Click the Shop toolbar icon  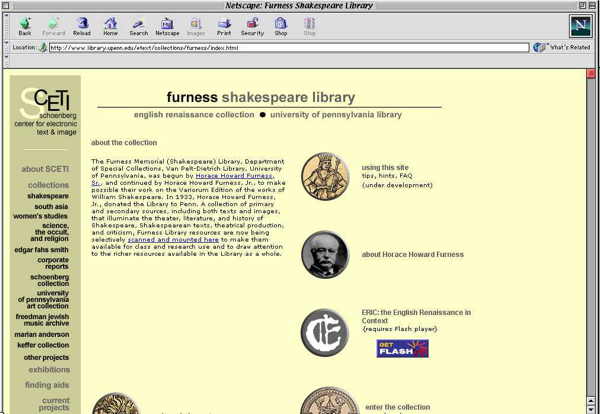[x=280, y=26]
